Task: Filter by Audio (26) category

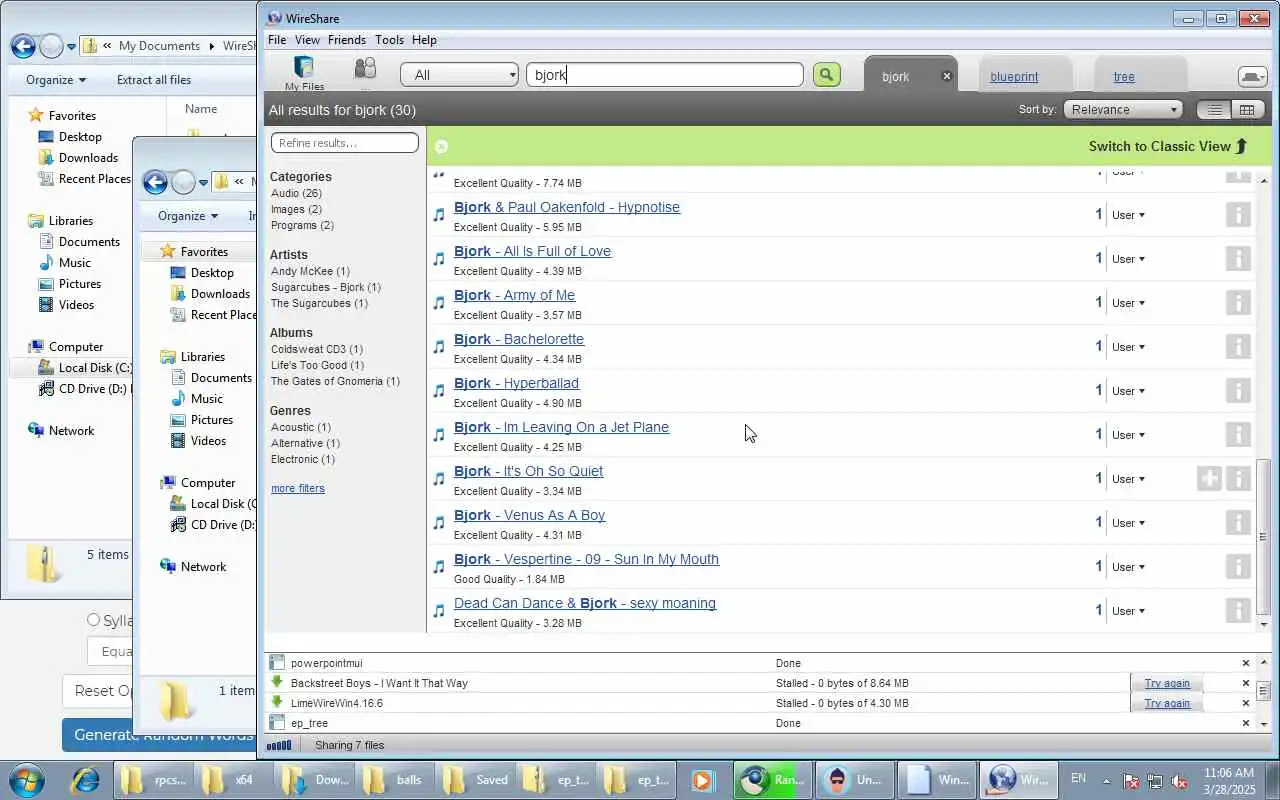Action: point(296,193)
